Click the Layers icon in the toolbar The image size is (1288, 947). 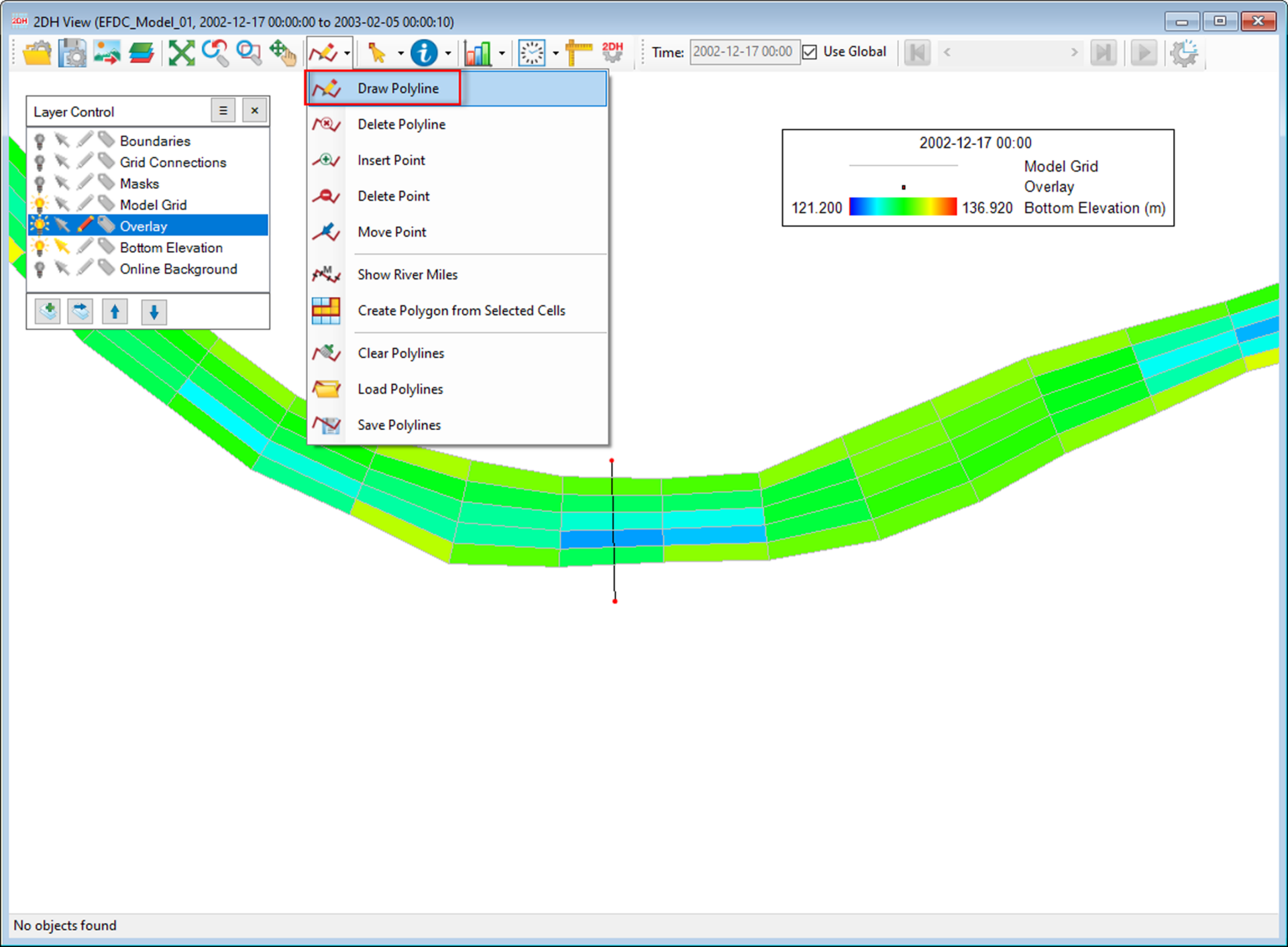142,52
